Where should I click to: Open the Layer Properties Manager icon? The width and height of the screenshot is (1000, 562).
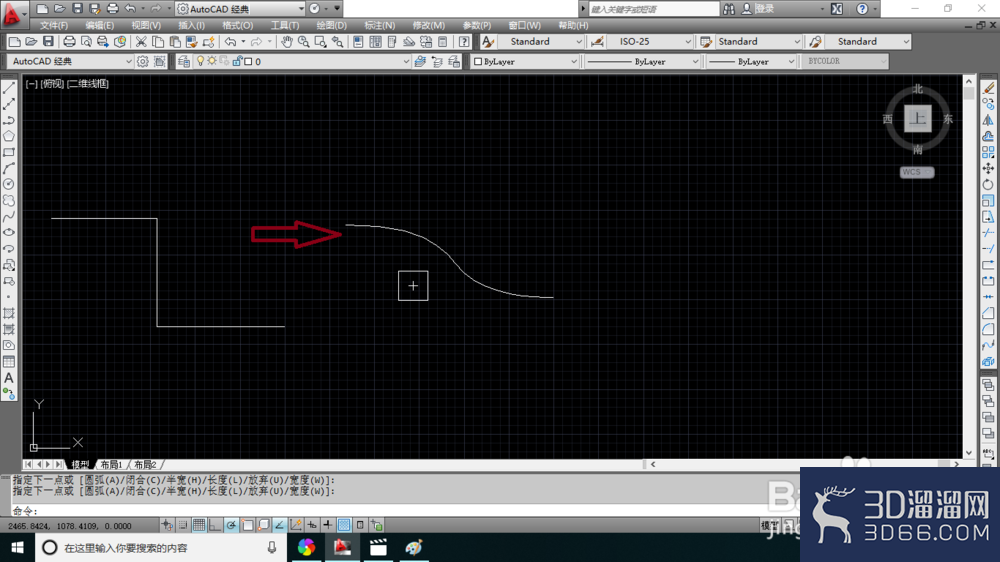tap(184, 61)
